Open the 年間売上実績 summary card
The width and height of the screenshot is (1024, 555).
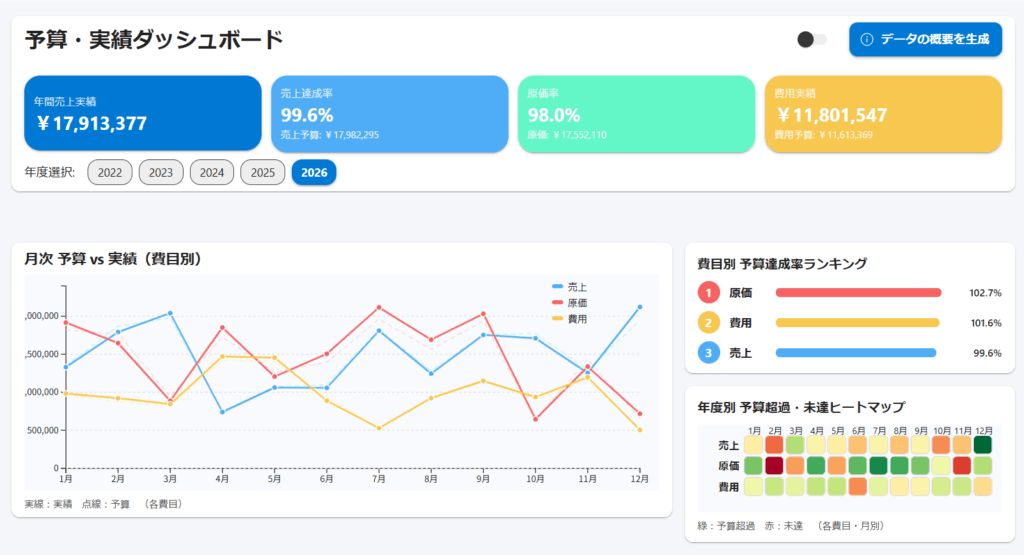(142, 114)
